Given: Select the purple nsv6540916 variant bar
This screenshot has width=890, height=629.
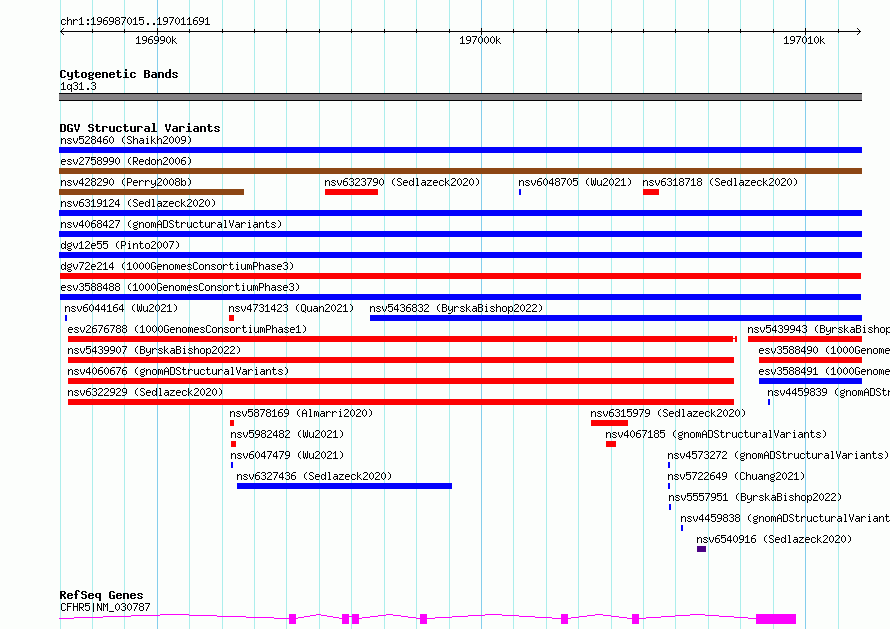Looking at the screenshot, I should (x=702, y=549).
